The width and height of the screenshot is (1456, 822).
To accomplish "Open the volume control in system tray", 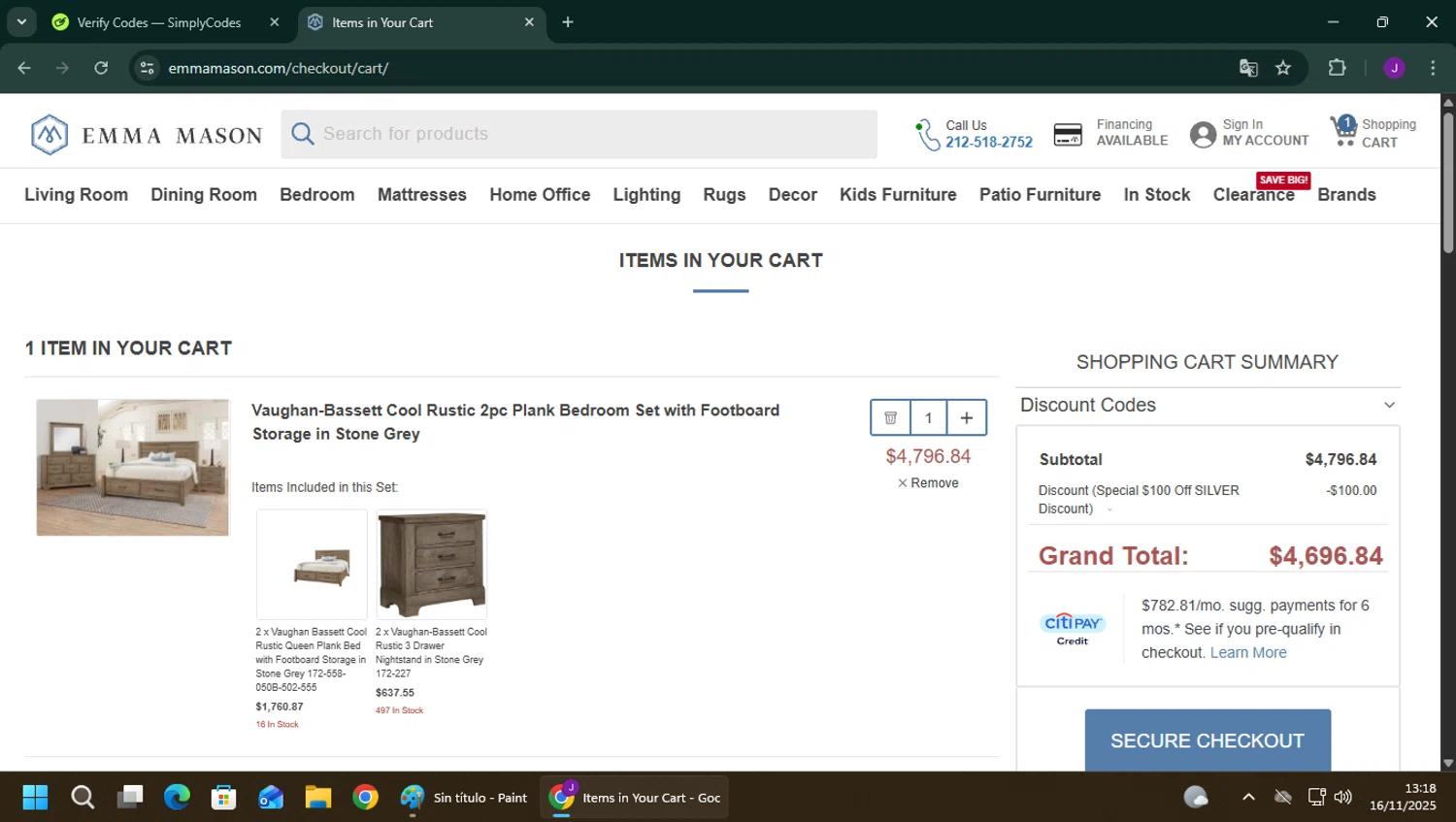I will pos(1343,798).
